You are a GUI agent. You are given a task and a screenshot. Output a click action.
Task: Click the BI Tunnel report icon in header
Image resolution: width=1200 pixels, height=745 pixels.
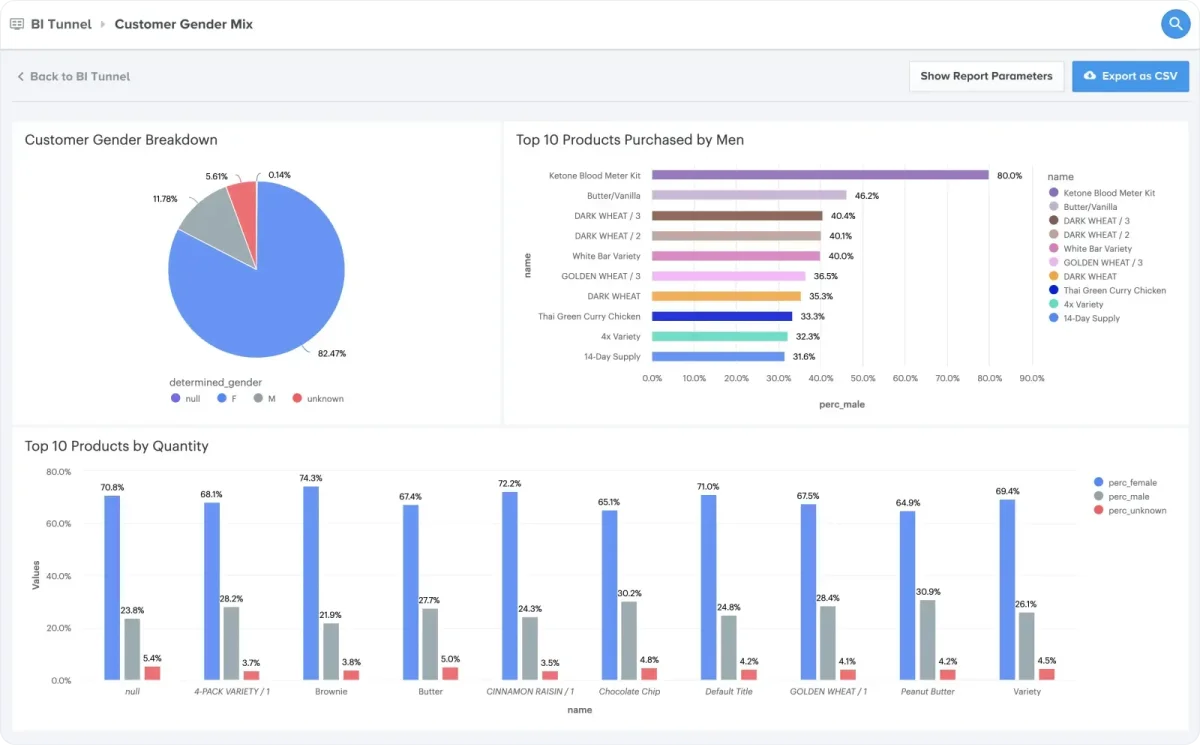[x=17, y=24]
